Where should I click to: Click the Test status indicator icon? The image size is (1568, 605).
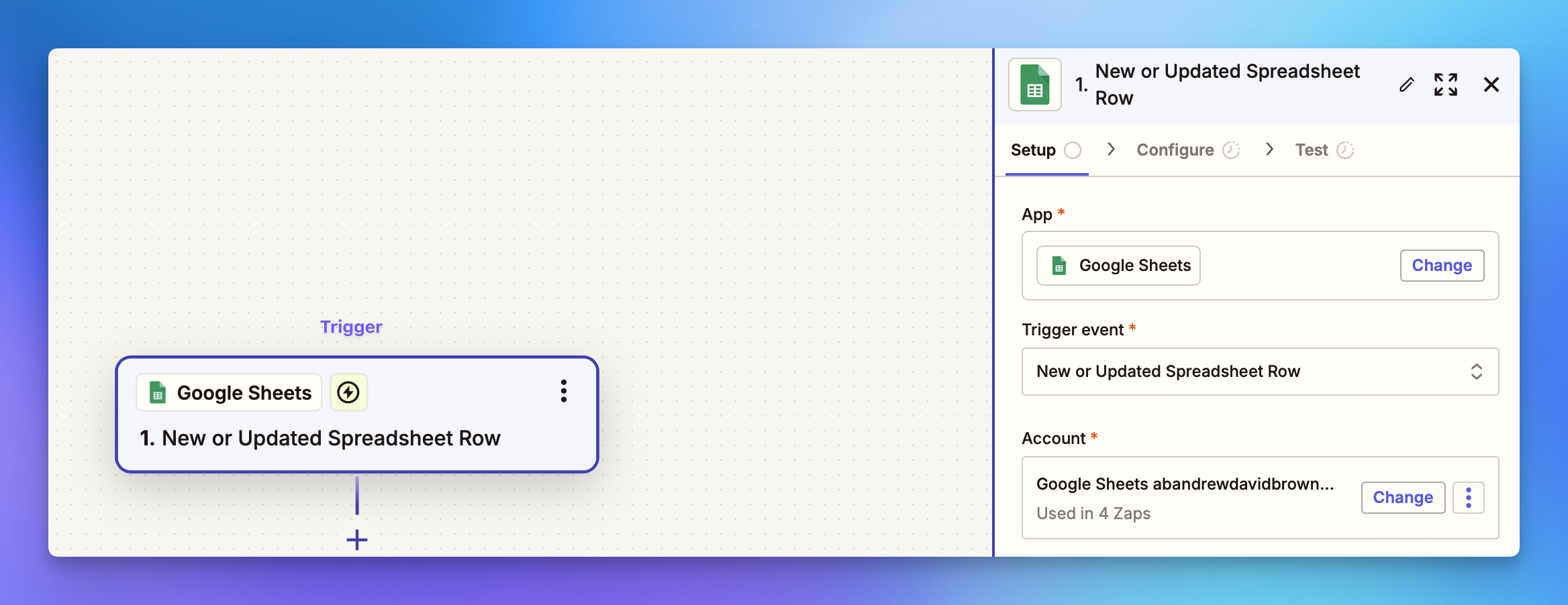tap(1345, 150)
